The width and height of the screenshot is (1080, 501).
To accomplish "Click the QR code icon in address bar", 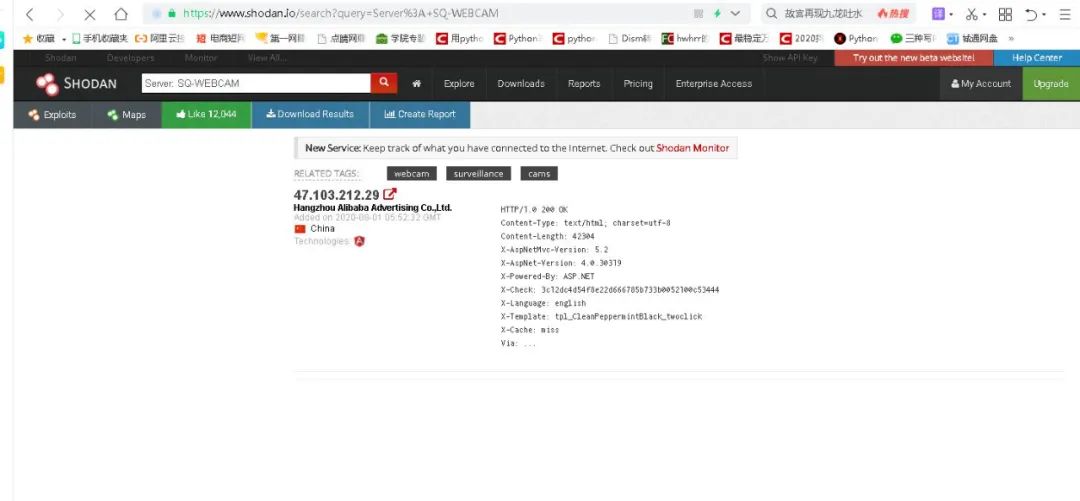I will click(698, 13).
